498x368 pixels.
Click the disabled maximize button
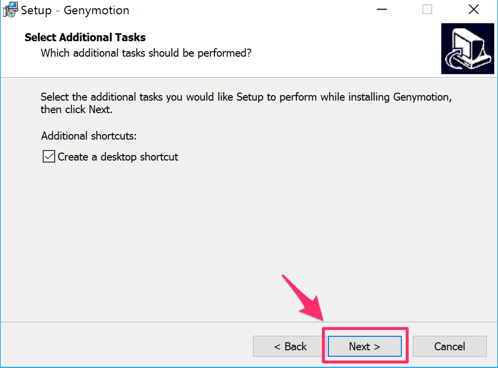(x=427, y=10)
